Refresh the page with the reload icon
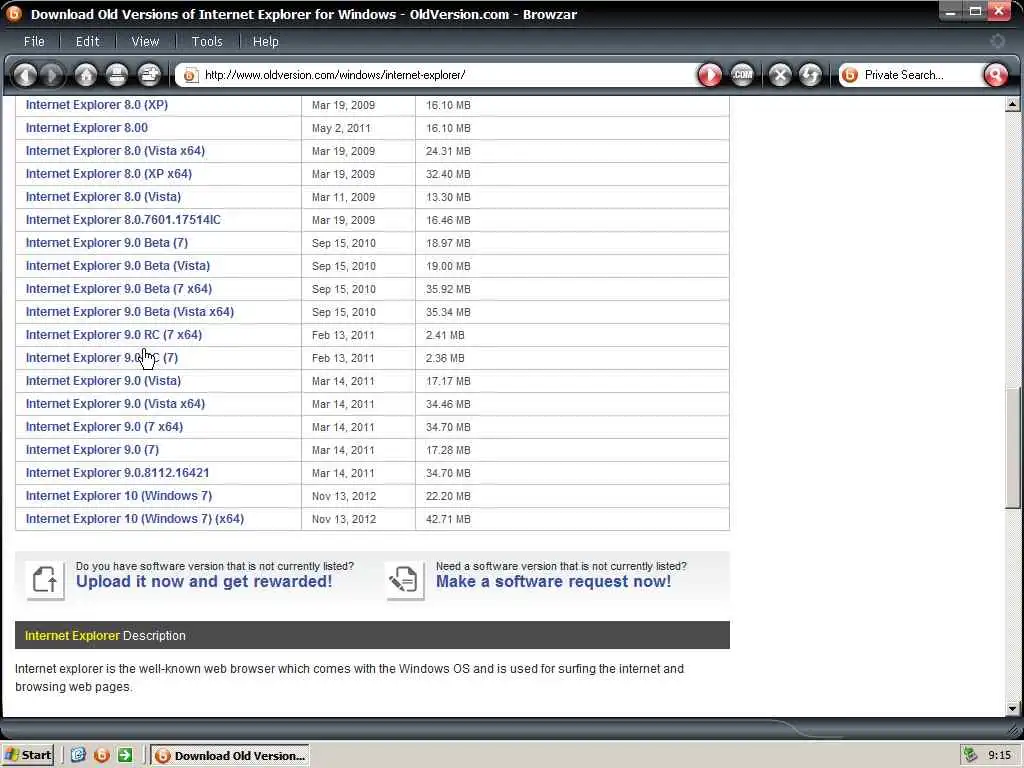The width and height of the screenshot is (1024, 768). tap(810, 75)
